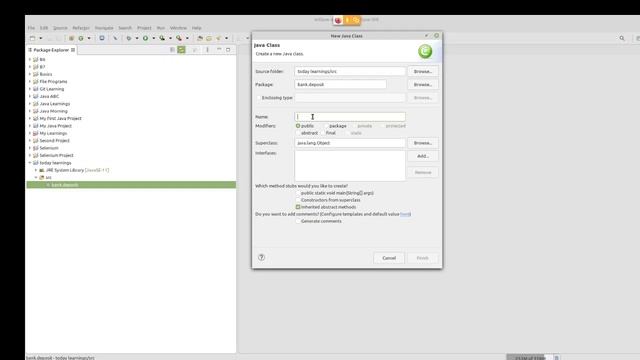Click the Open Task folder toolbar icon
The width and height of the screenshot is (640, 360).
pyautogui.click(x=209, y=38)
